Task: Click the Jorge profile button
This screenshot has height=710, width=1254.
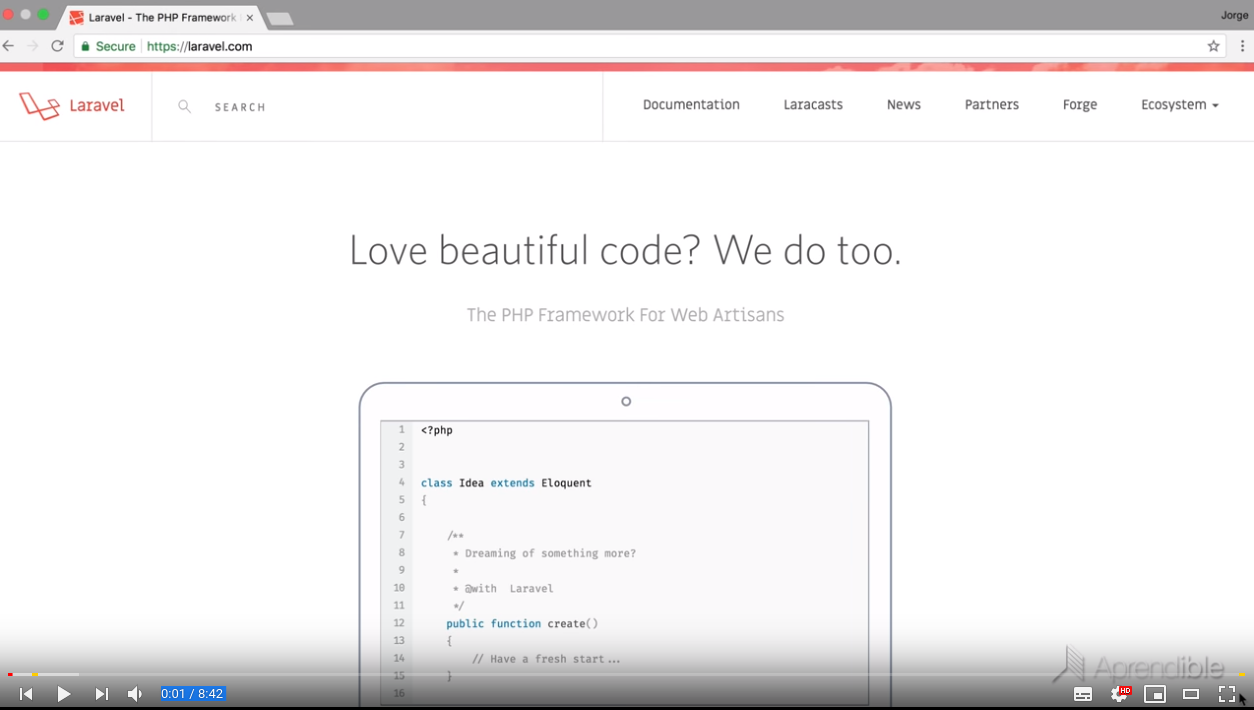Action: point(1235,15)
